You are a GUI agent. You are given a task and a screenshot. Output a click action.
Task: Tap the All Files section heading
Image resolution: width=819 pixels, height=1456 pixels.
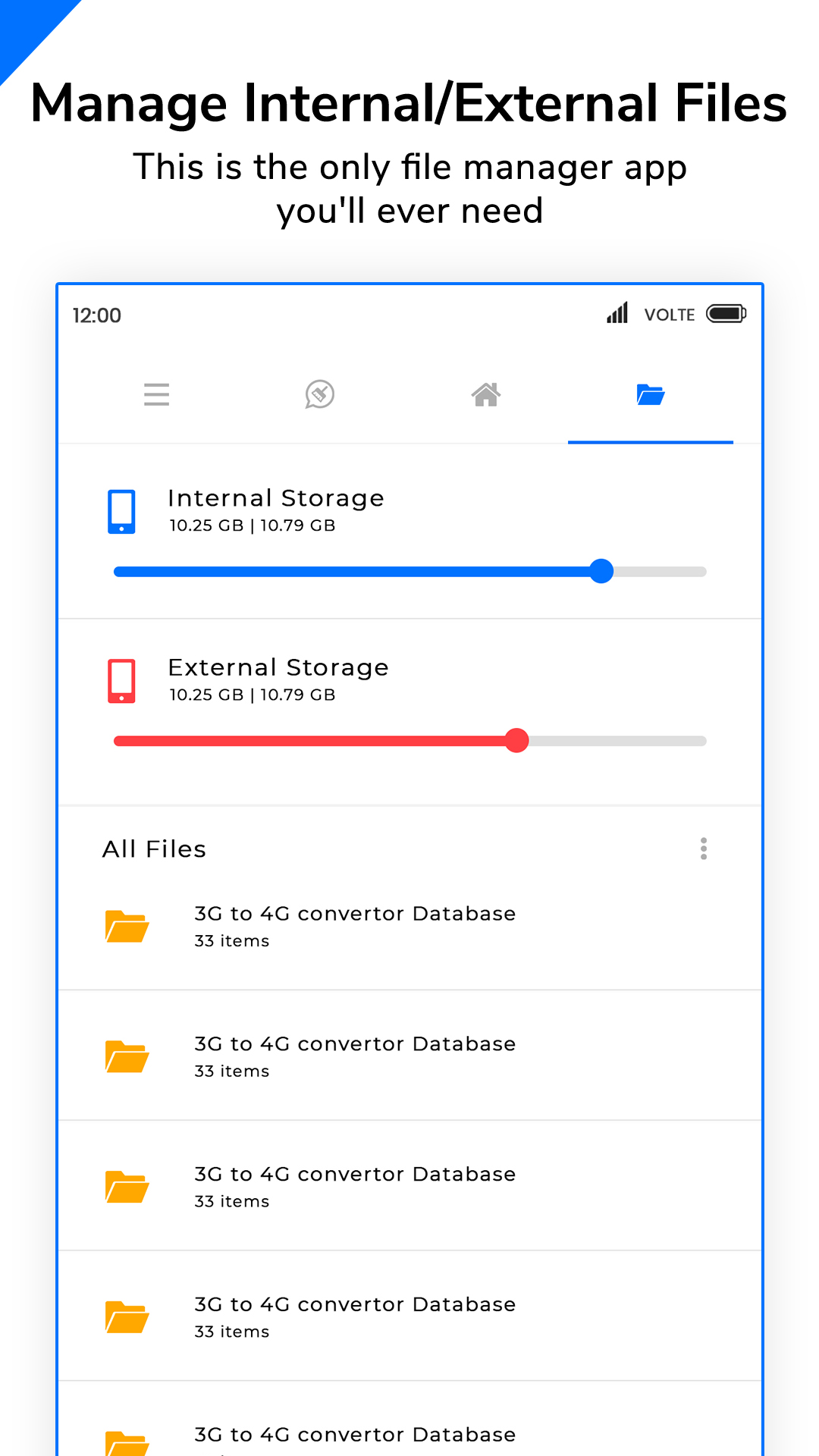[x=155, y=849]
